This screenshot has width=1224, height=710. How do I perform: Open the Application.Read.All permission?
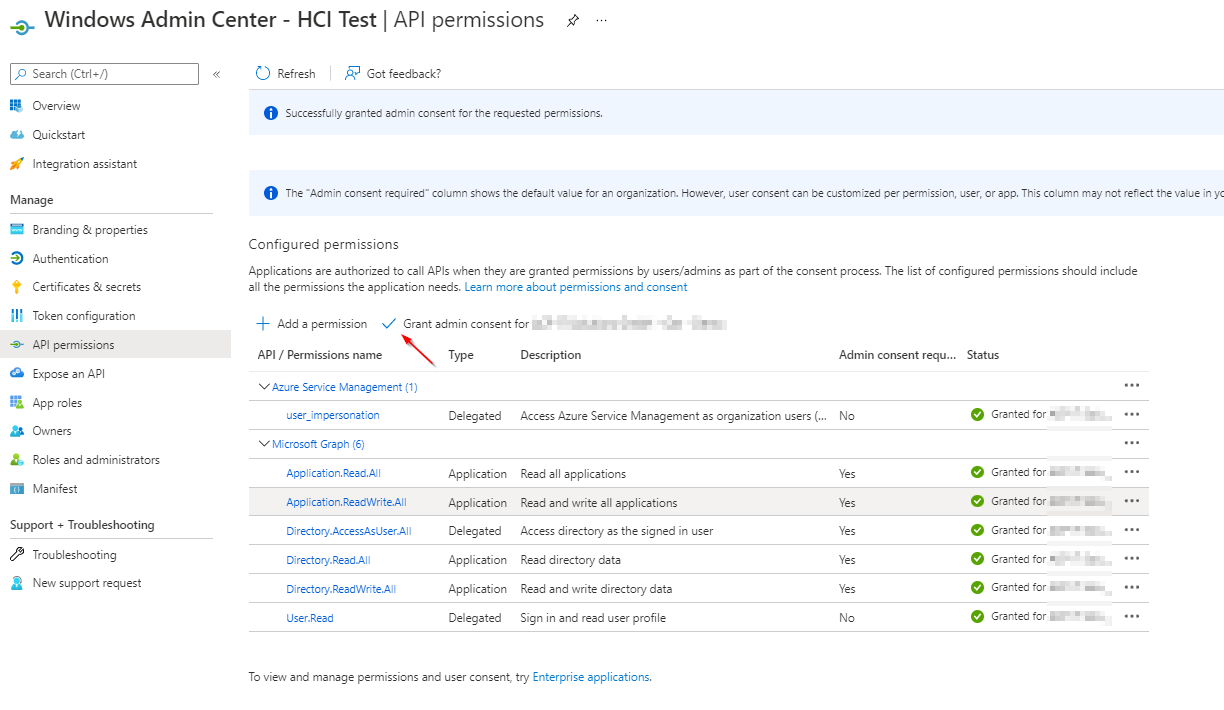point(333,473)
